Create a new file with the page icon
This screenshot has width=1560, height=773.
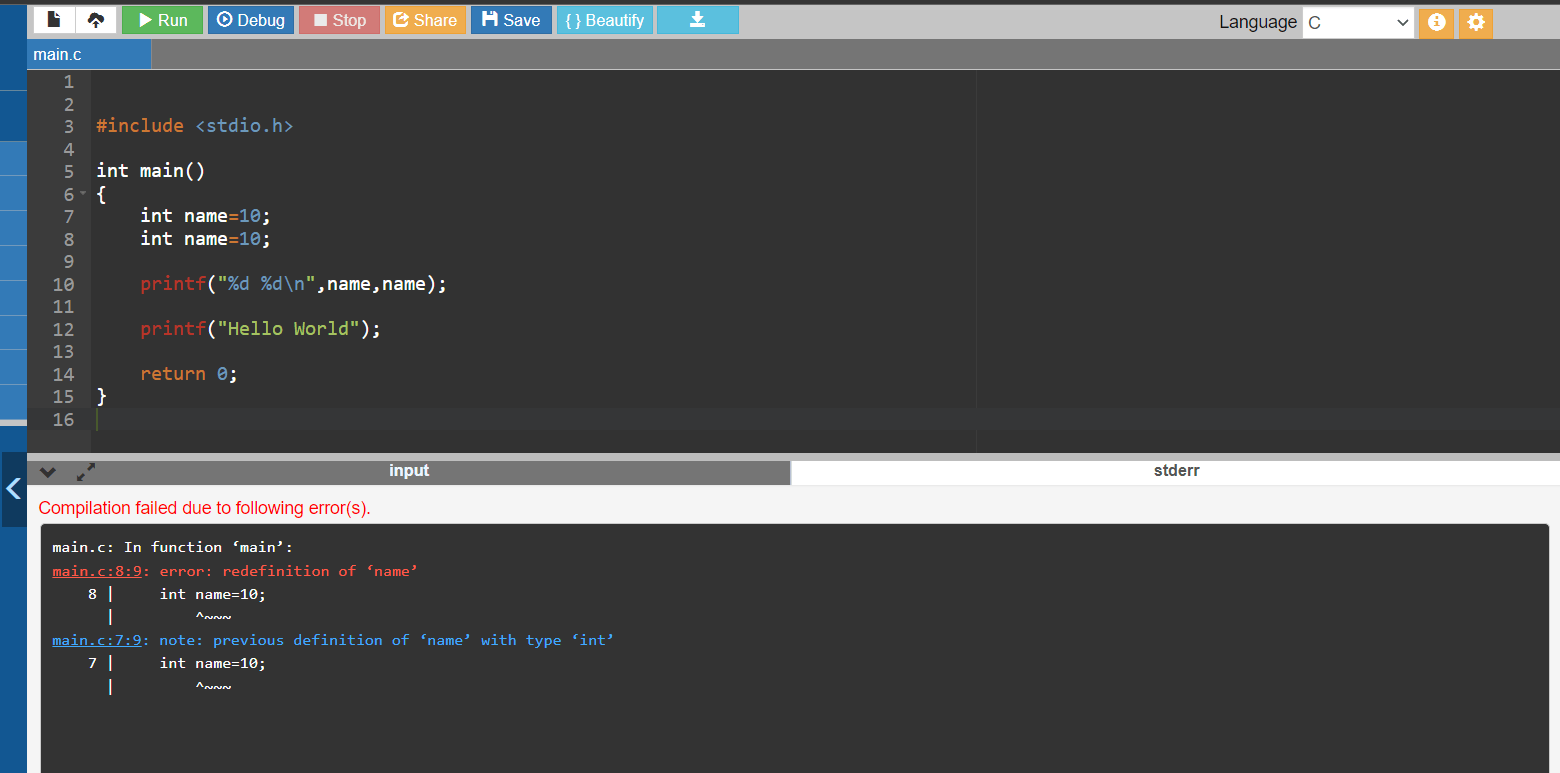point(54,20)
